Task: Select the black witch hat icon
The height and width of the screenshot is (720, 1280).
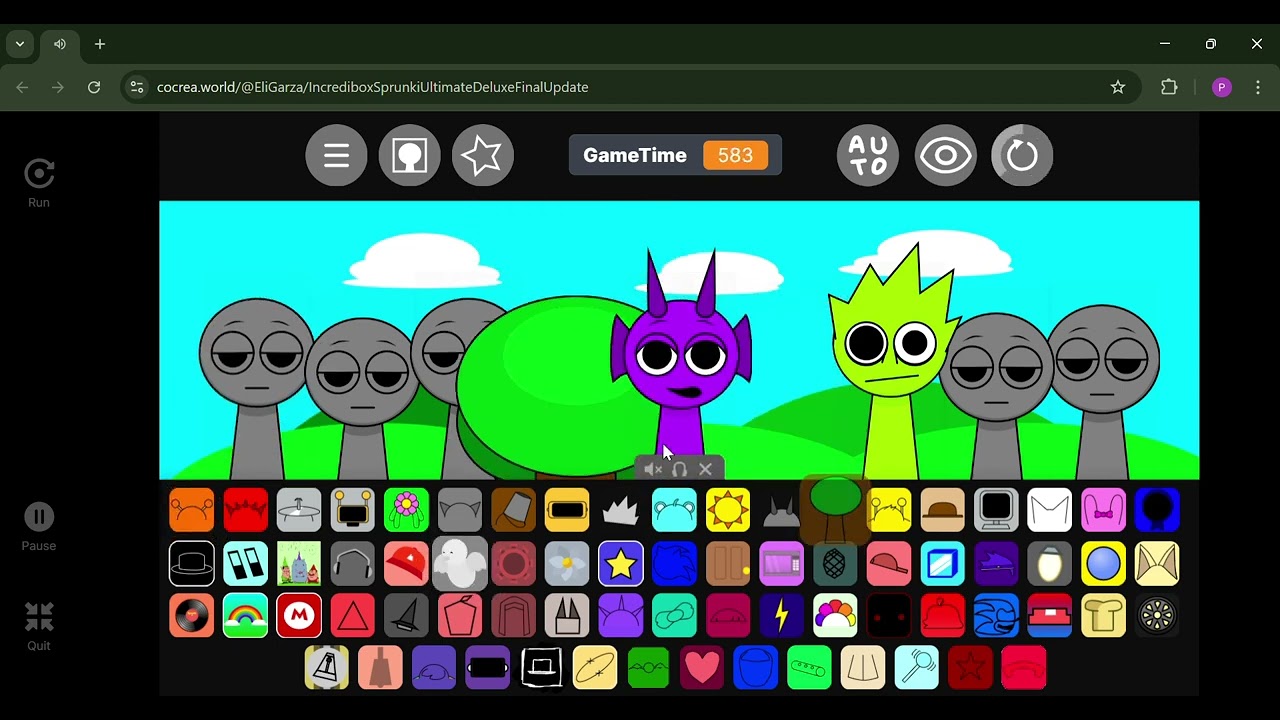Action: [x=406, y=616]
